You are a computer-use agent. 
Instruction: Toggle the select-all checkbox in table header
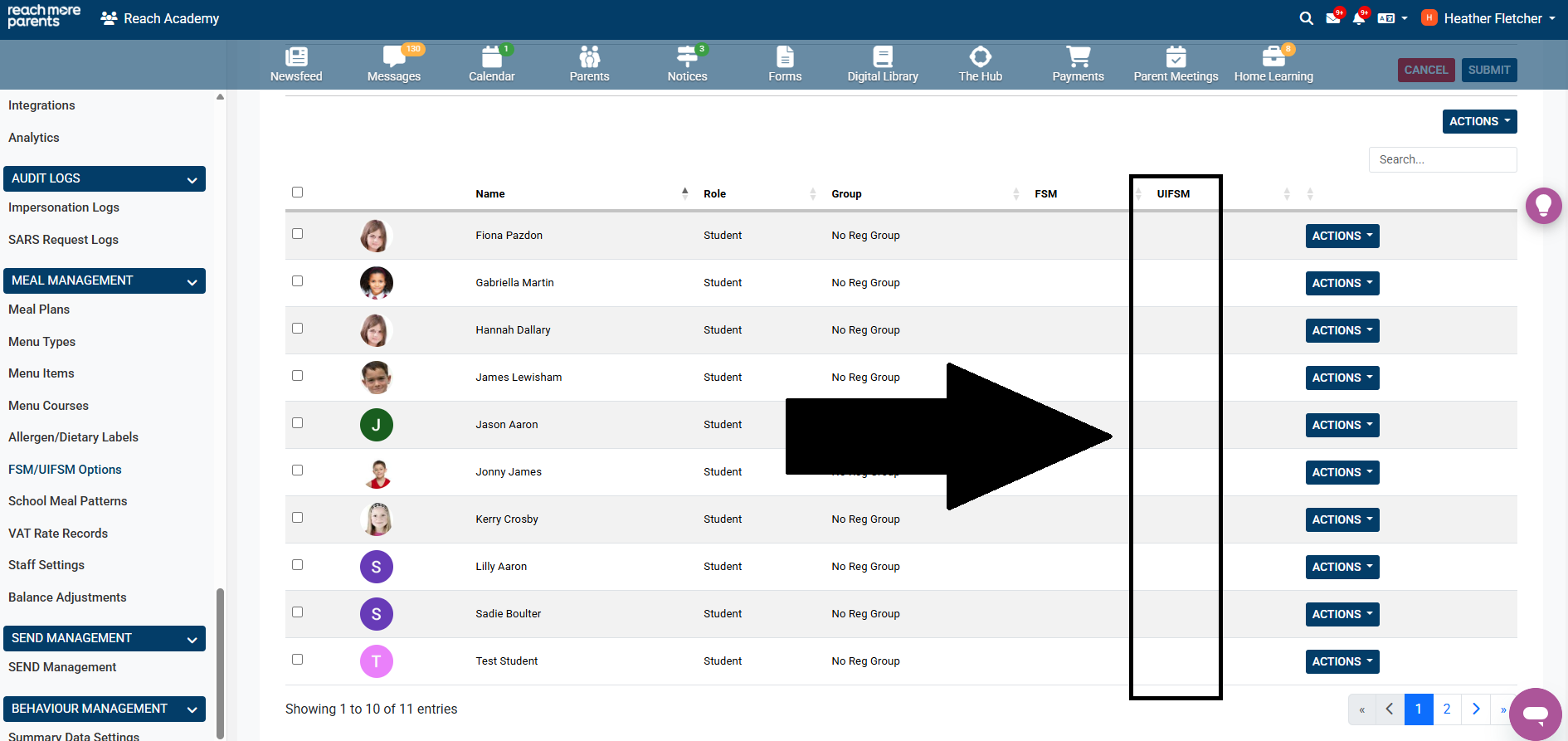298,193
